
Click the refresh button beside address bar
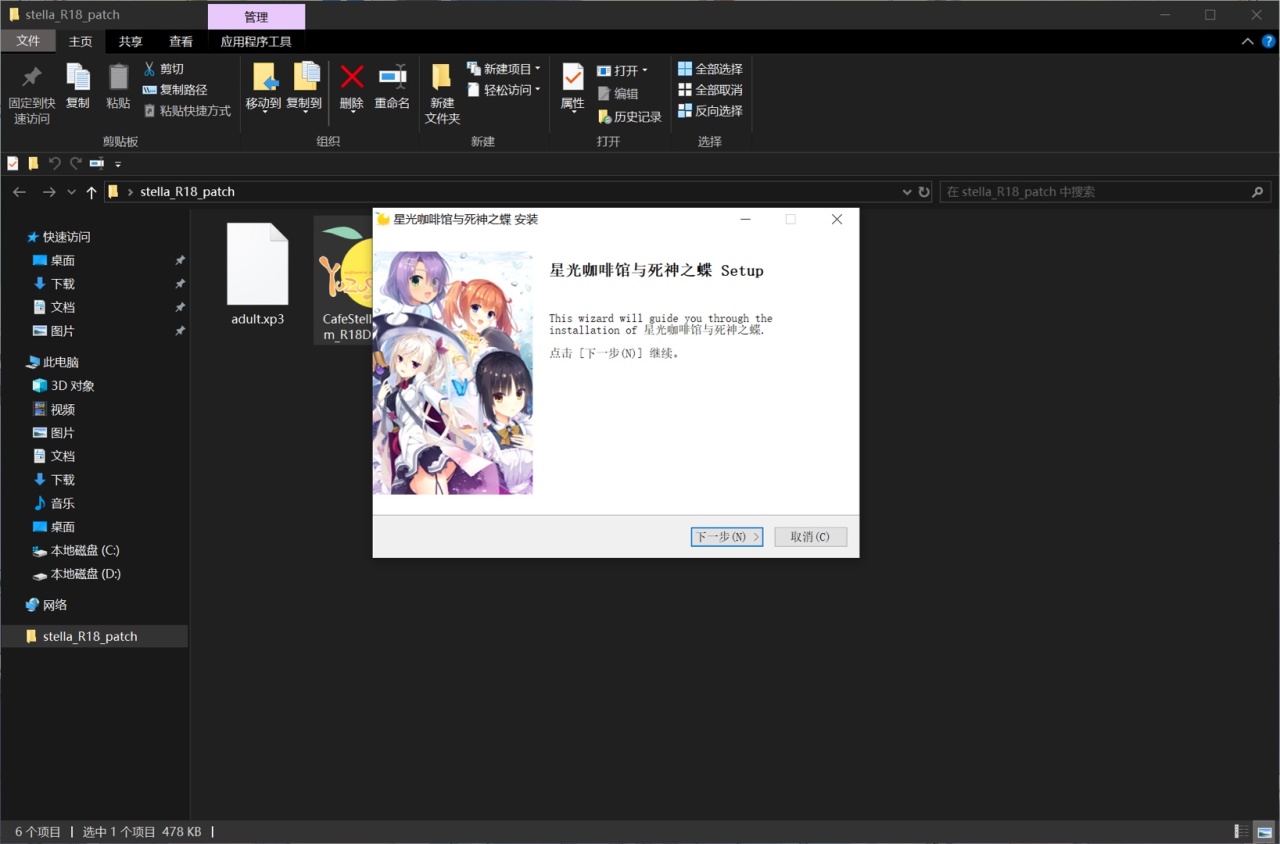[924, 191]
